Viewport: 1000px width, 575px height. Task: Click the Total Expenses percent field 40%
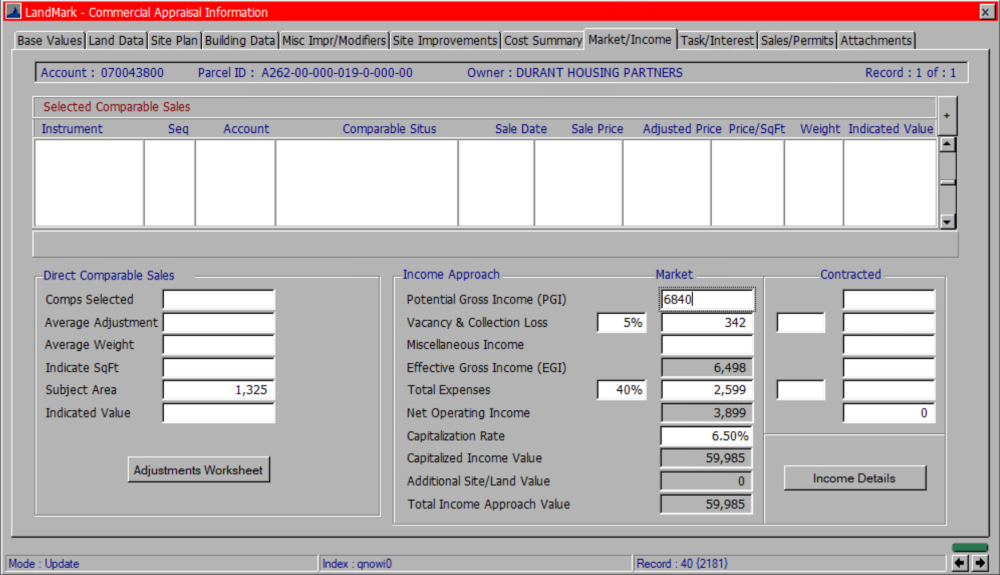point(621,389)
